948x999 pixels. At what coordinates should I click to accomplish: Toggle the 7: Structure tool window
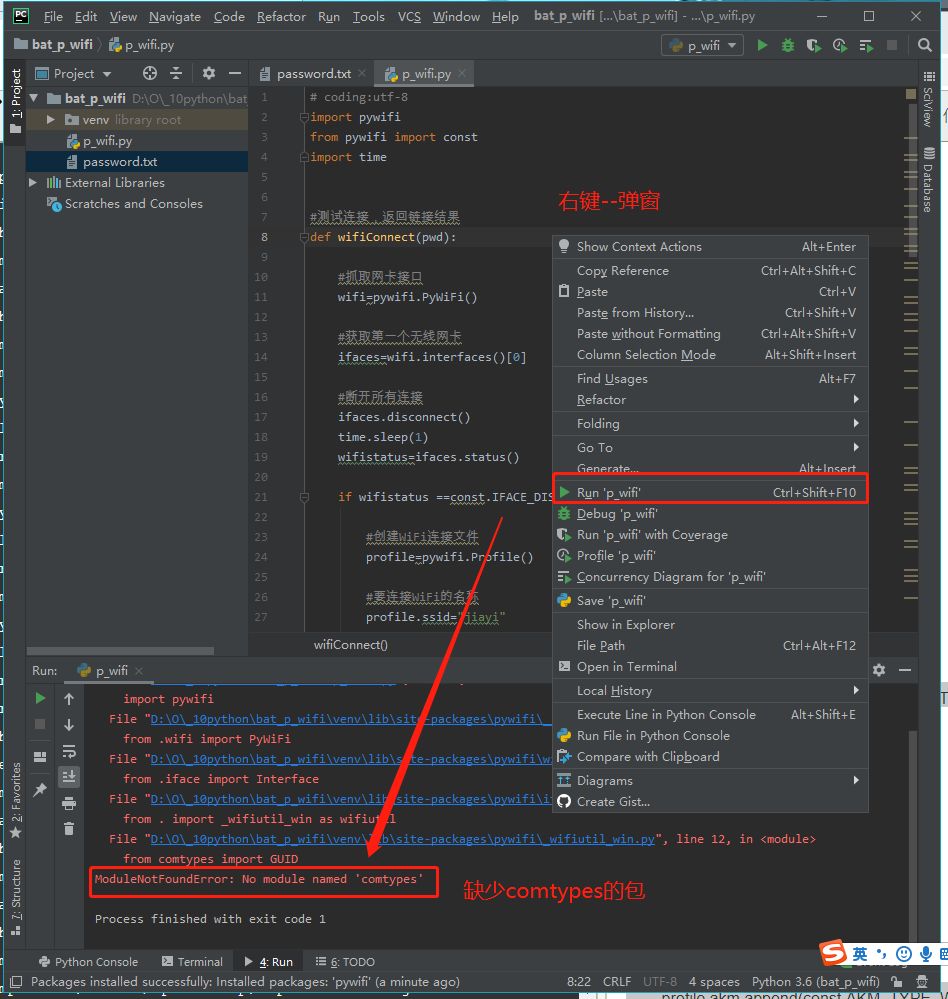point(16,897)
